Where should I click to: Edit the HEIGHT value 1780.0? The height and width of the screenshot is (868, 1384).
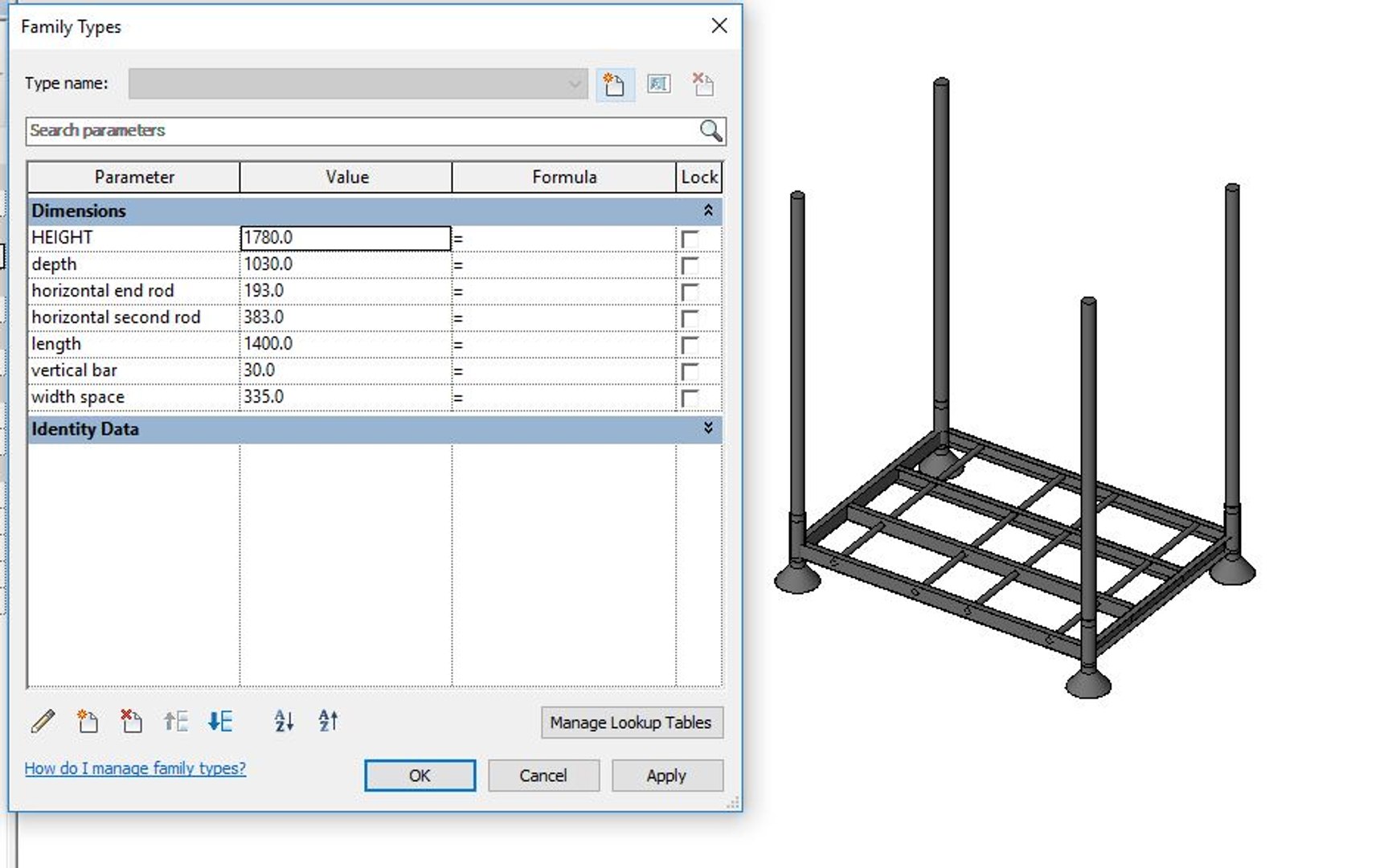tap(346, 238)
